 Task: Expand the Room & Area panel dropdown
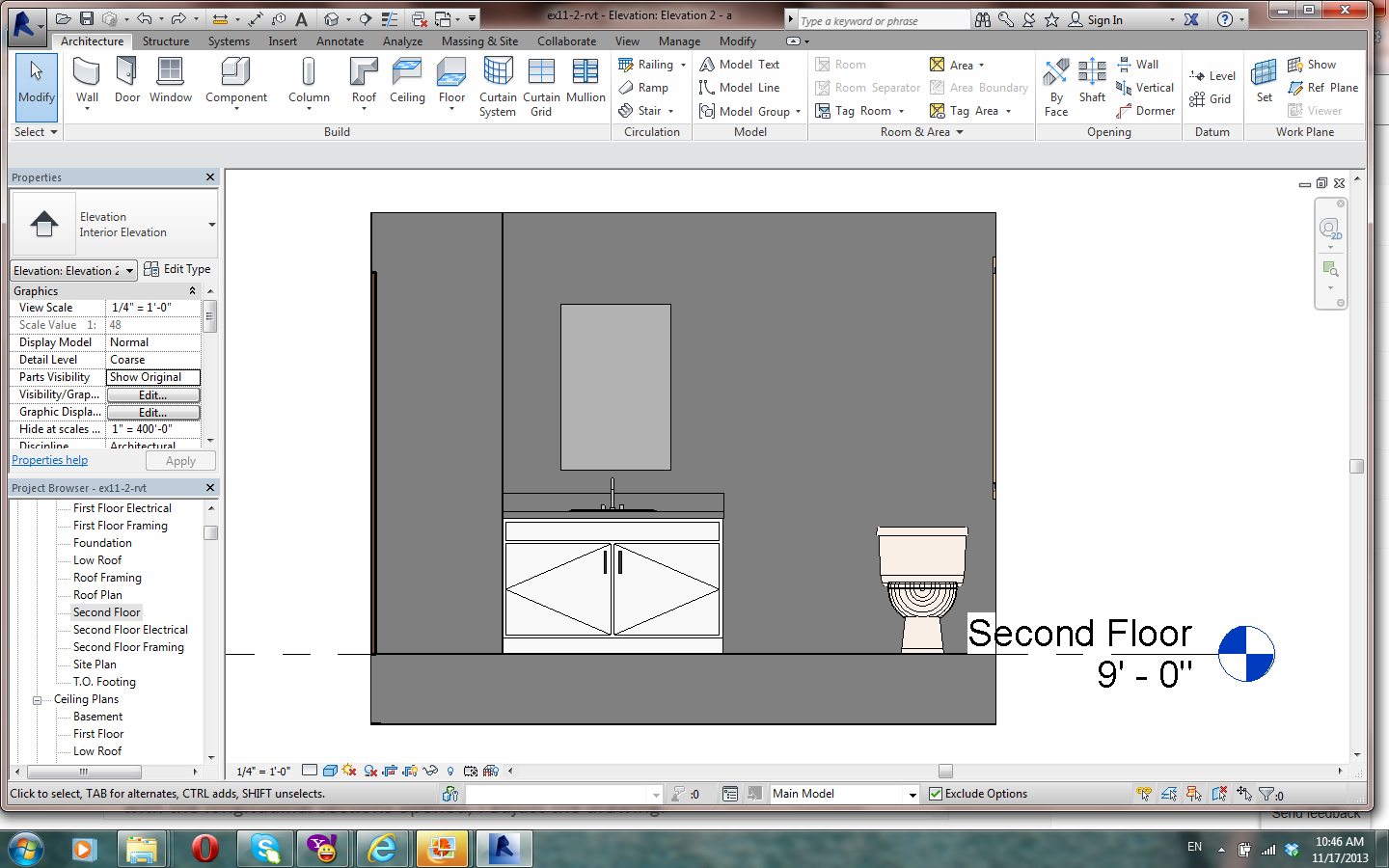pyautogui.click(x=959, y=132)
